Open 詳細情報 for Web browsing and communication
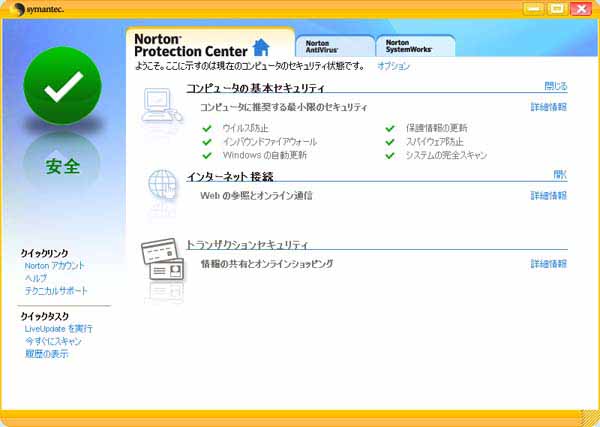600x427 pixels. [548, 196]
